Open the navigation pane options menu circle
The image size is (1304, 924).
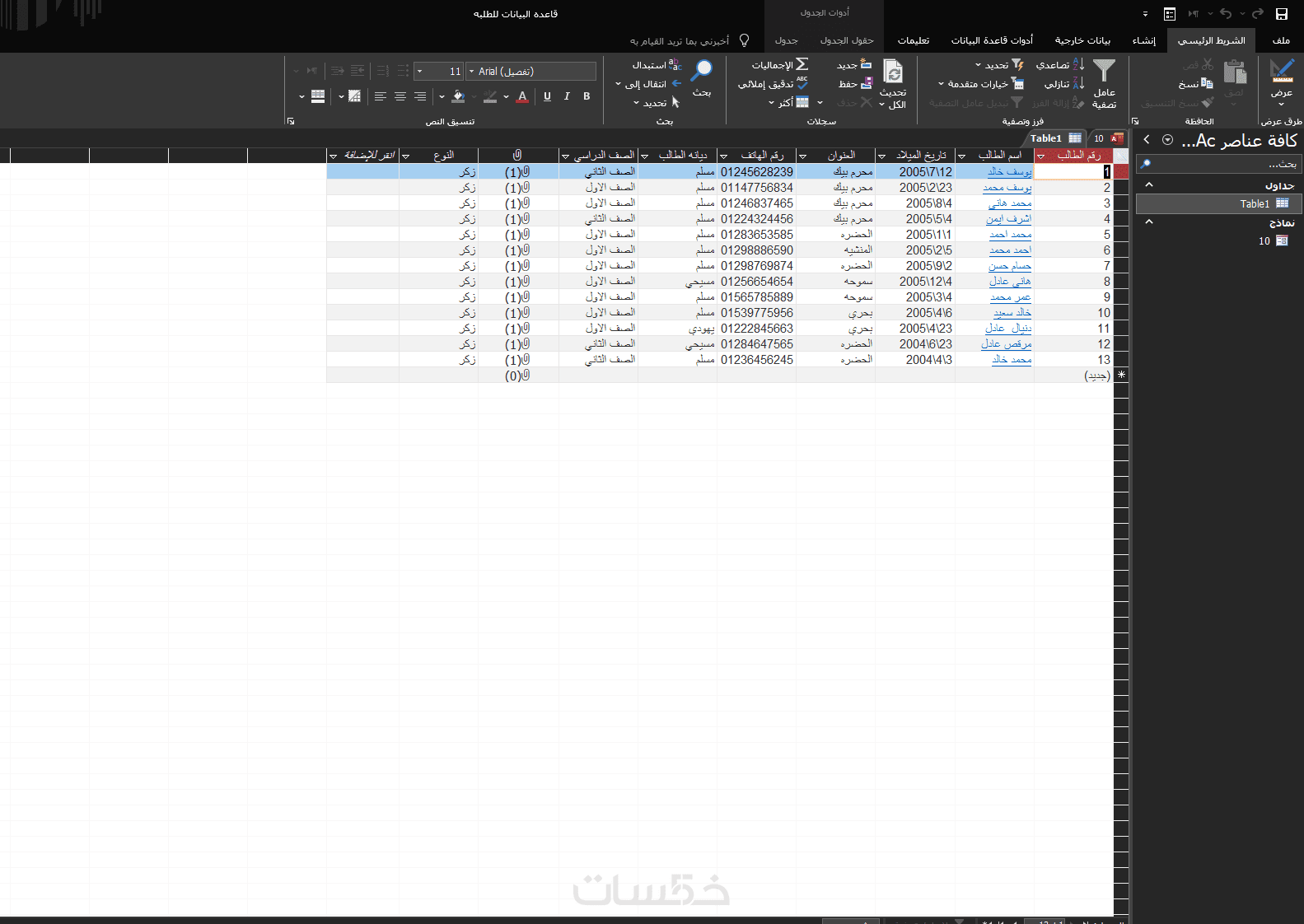[x=1167, y=140]
